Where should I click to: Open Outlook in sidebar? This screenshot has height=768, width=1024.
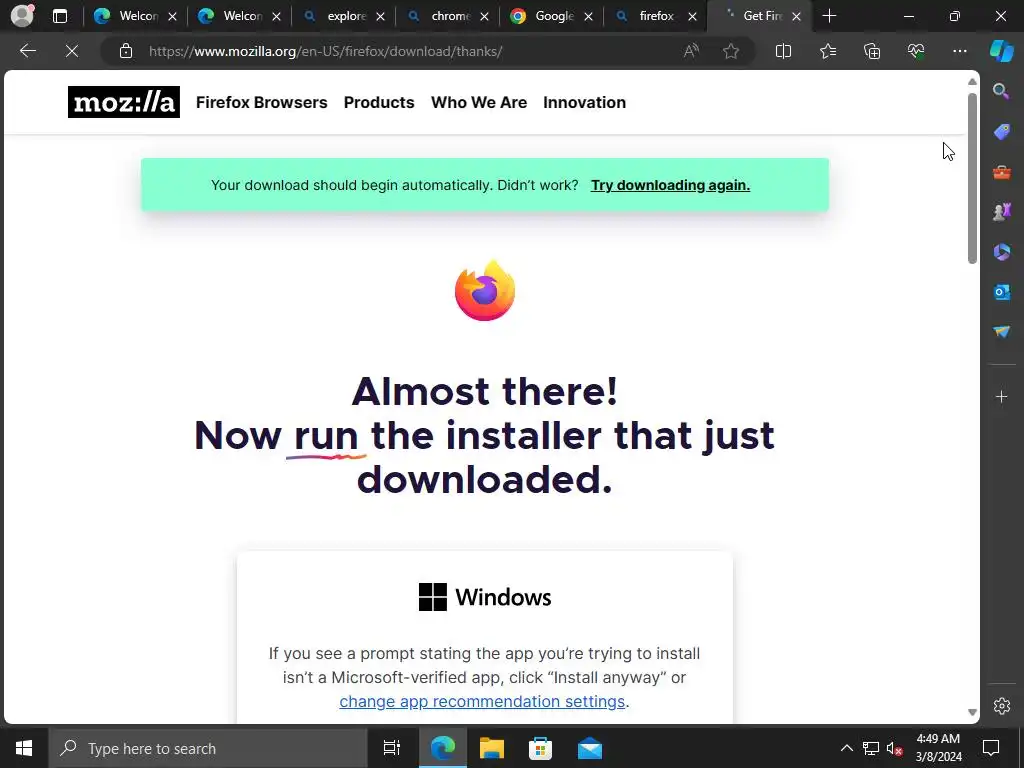tap(1001, 292)
